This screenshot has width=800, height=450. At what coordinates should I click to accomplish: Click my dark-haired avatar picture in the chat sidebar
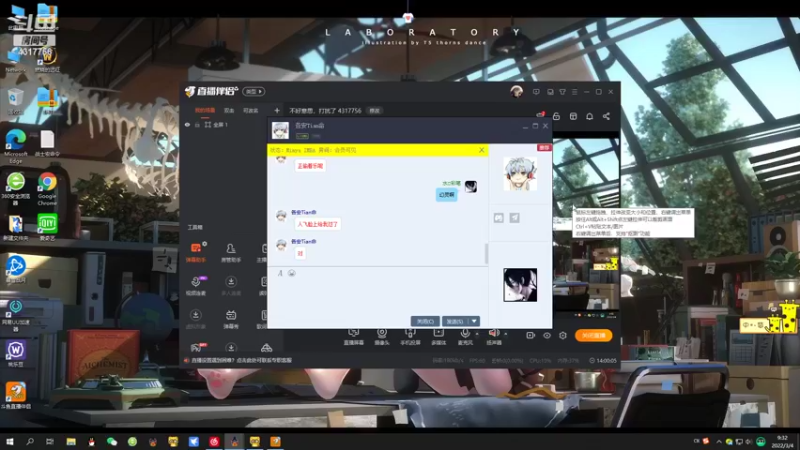(520, 285)
